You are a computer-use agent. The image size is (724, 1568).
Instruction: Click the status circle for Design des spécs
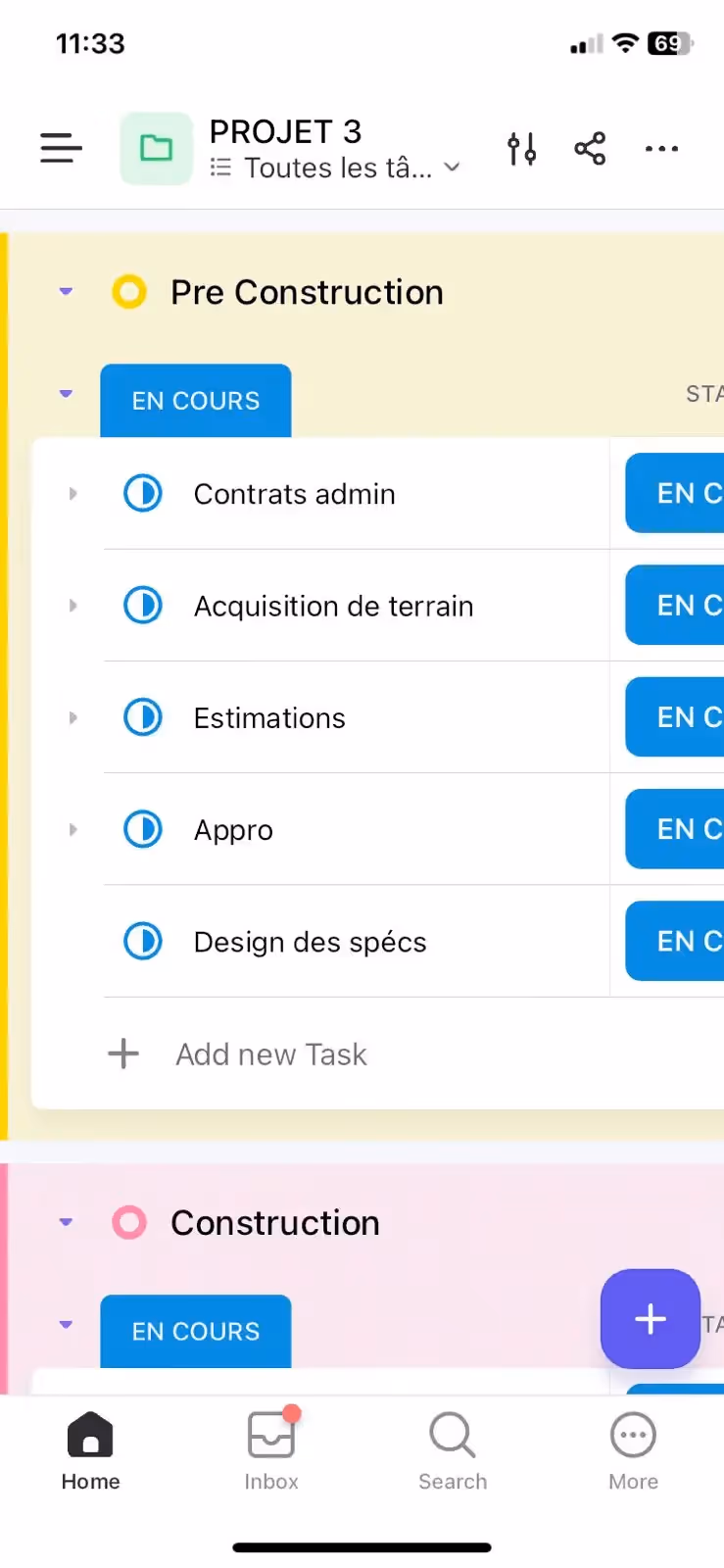(x=143, y=941)
